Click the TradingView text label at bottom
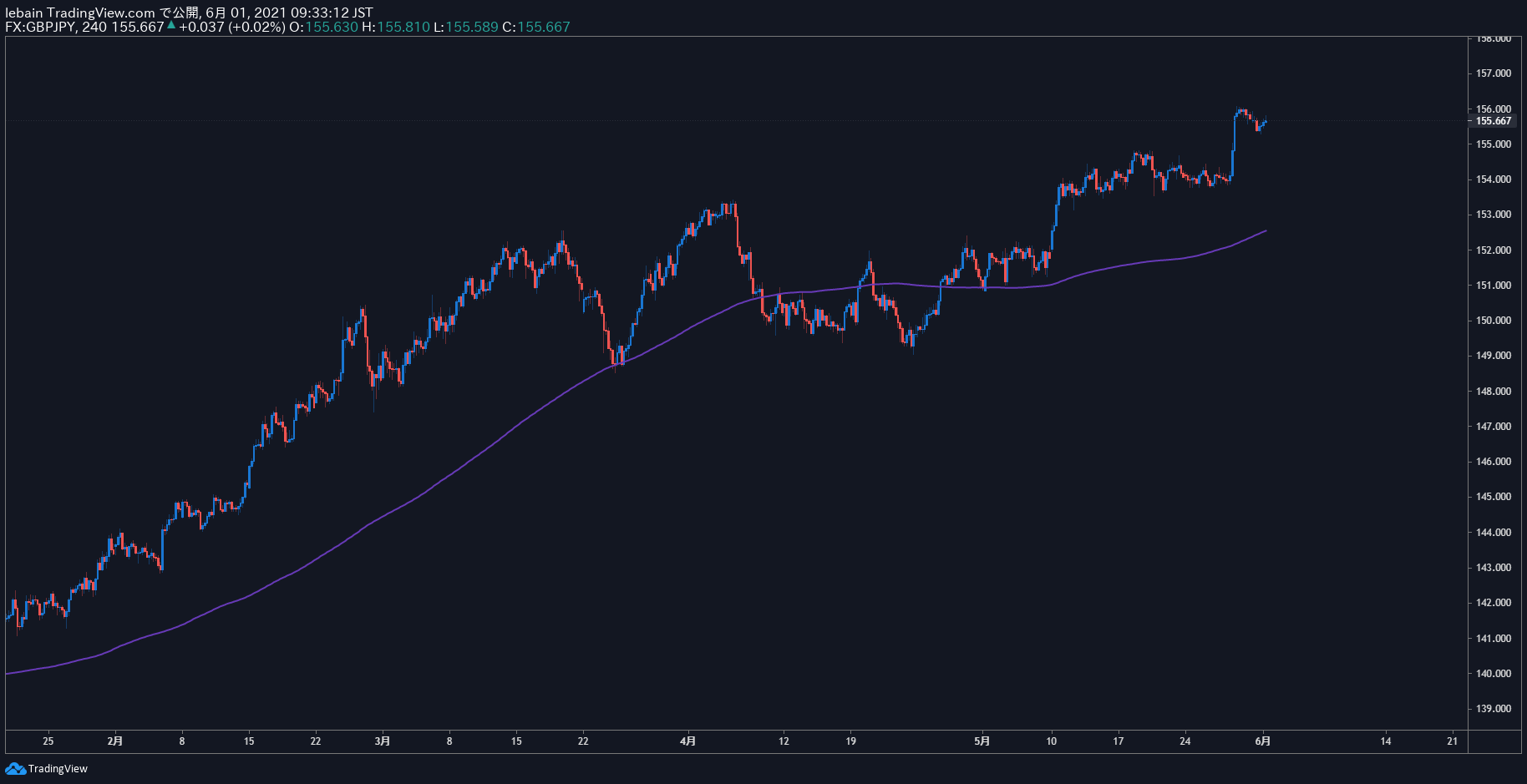The width and height of the screenshot is (1527, 784). pos(58,769)
